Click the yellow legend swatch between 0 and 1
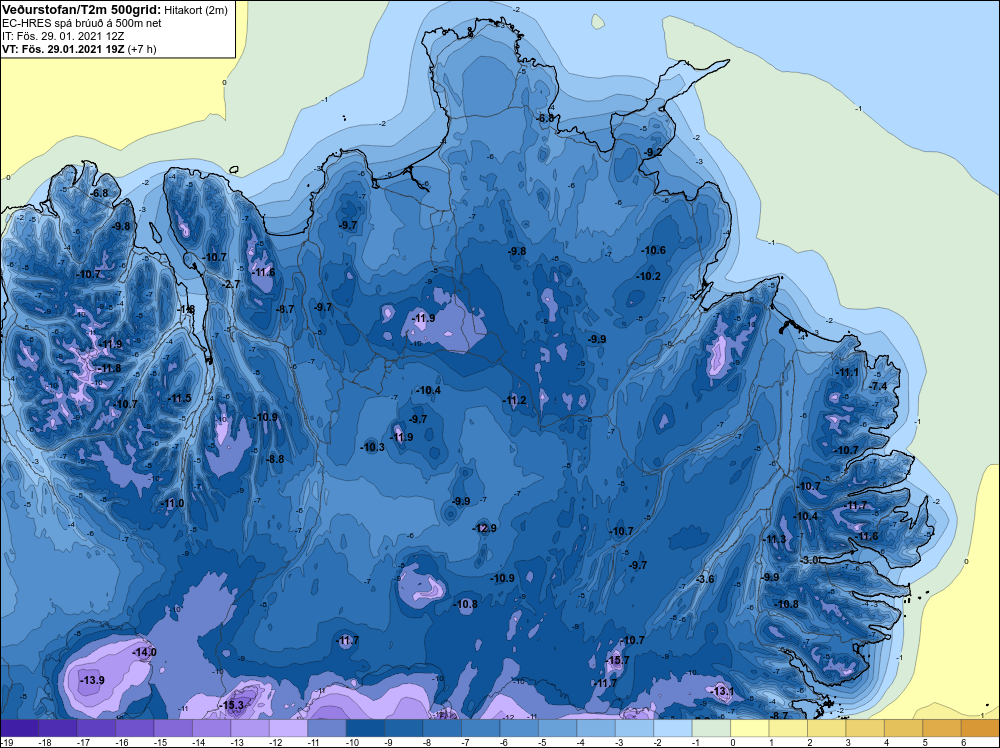 [x=750, y=728]
